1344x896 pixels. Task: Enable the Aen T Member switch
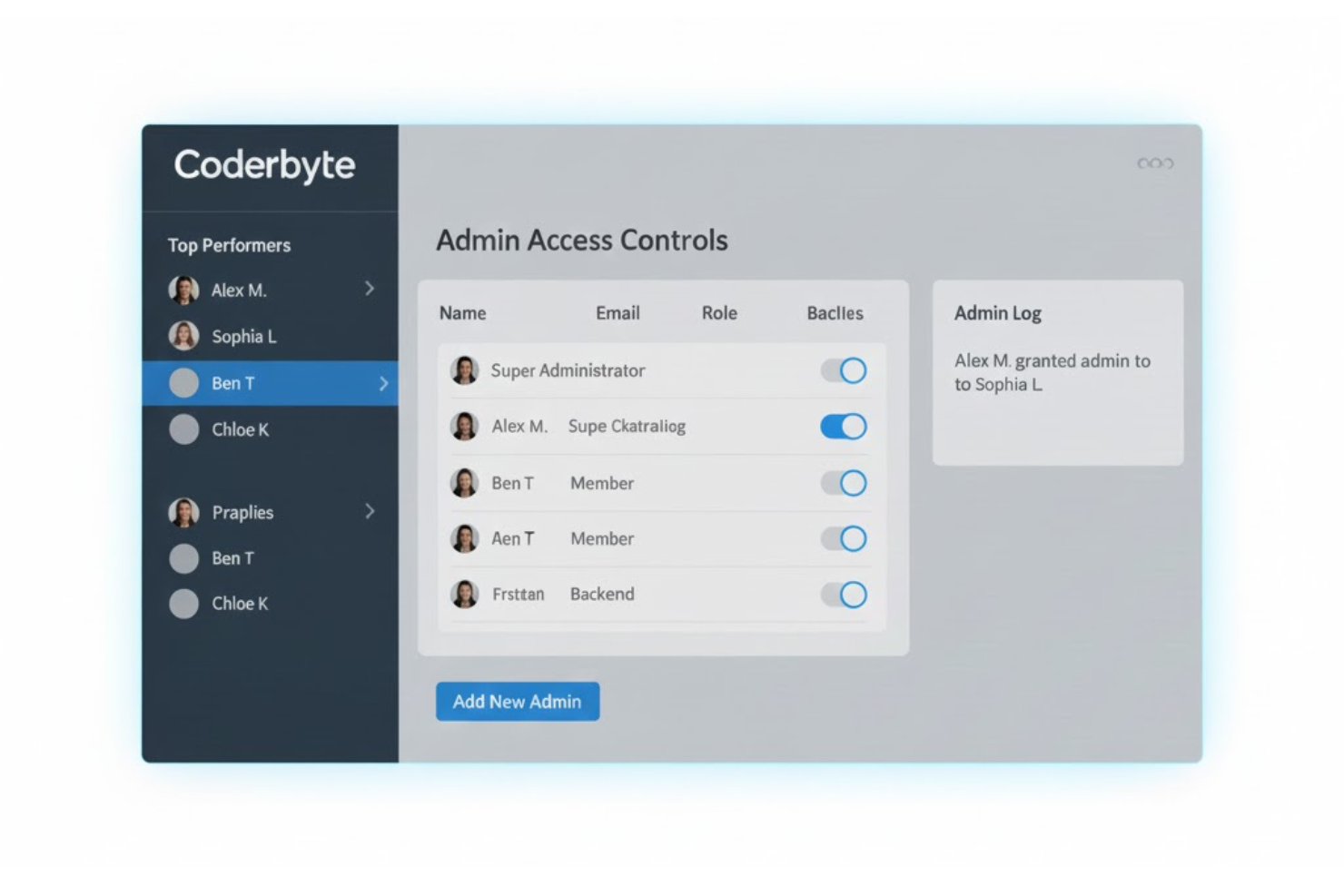click(x=844, y=538)
